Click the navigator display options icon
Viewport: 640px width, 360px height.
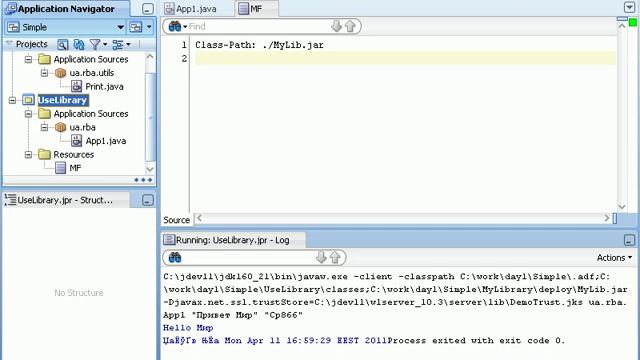click(x=62, y=44)
